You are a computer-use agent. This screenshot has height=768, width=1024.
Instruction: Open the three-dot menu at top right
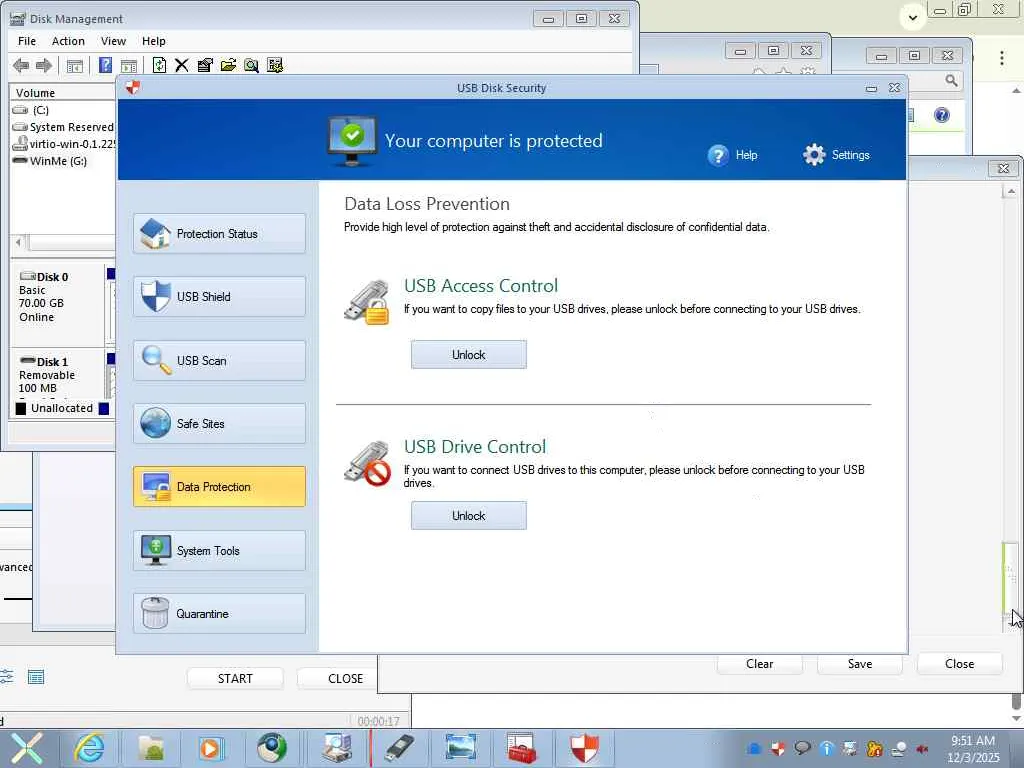[x=1002, y=57]
